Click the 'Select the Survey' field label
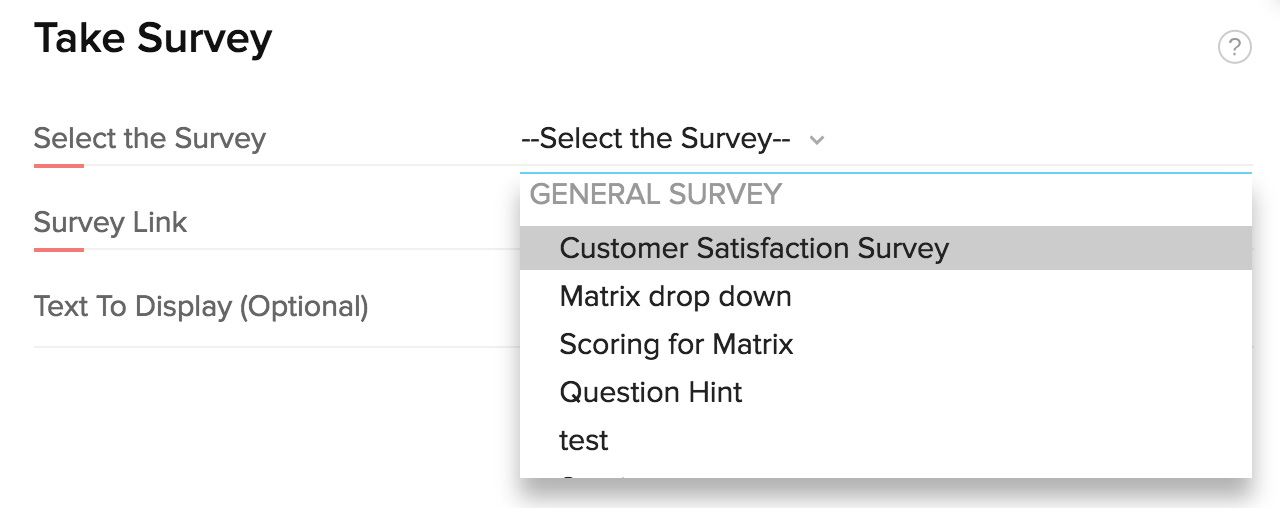This screenshot has height=508, width=1280. [150, 138]
